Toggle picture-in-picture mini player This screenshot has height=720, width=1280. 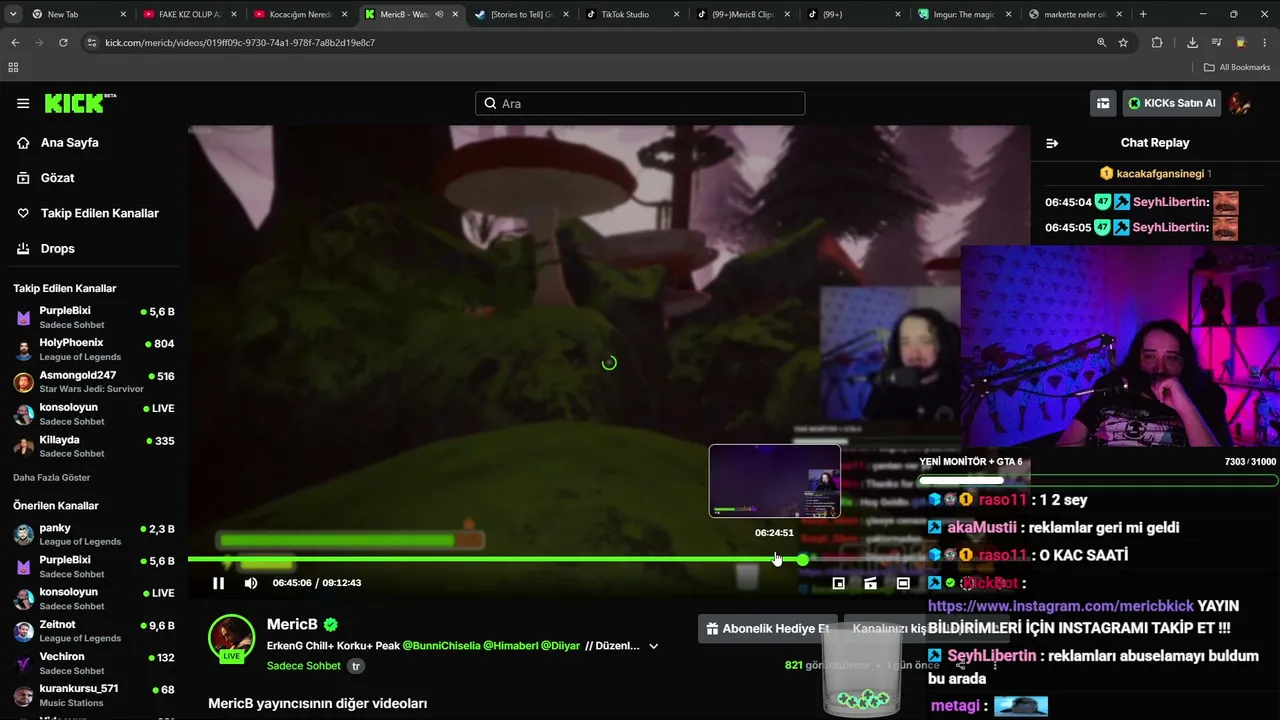839,583
